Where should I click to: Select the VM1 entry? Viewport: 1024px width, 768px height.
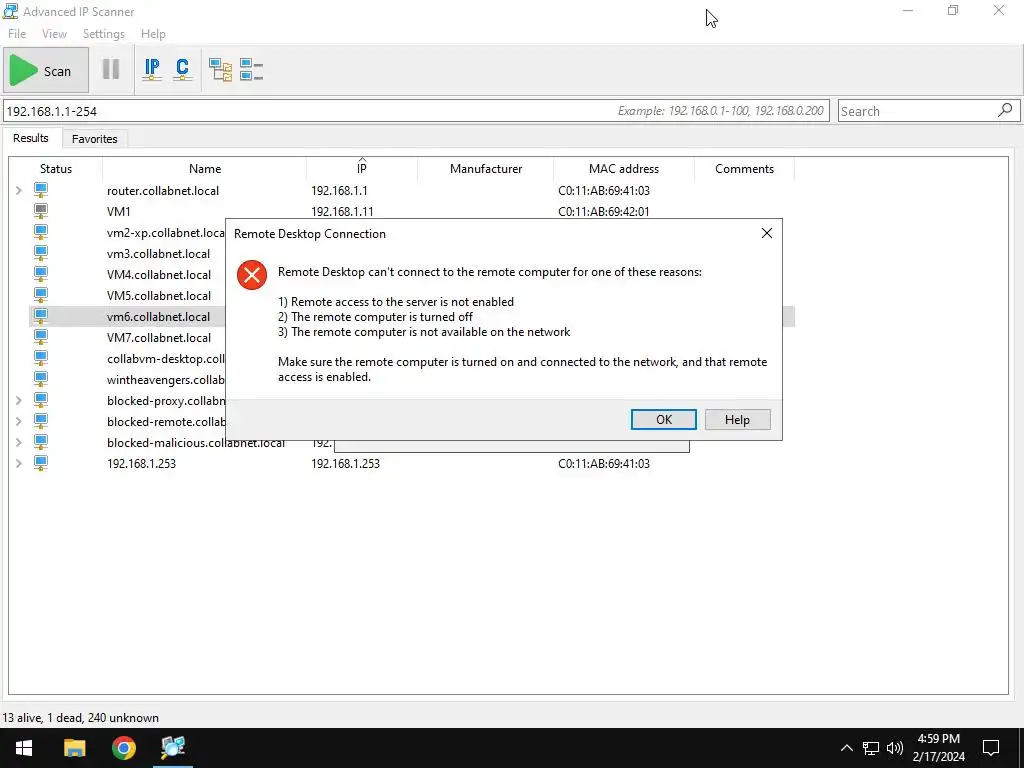coord(119,212)
